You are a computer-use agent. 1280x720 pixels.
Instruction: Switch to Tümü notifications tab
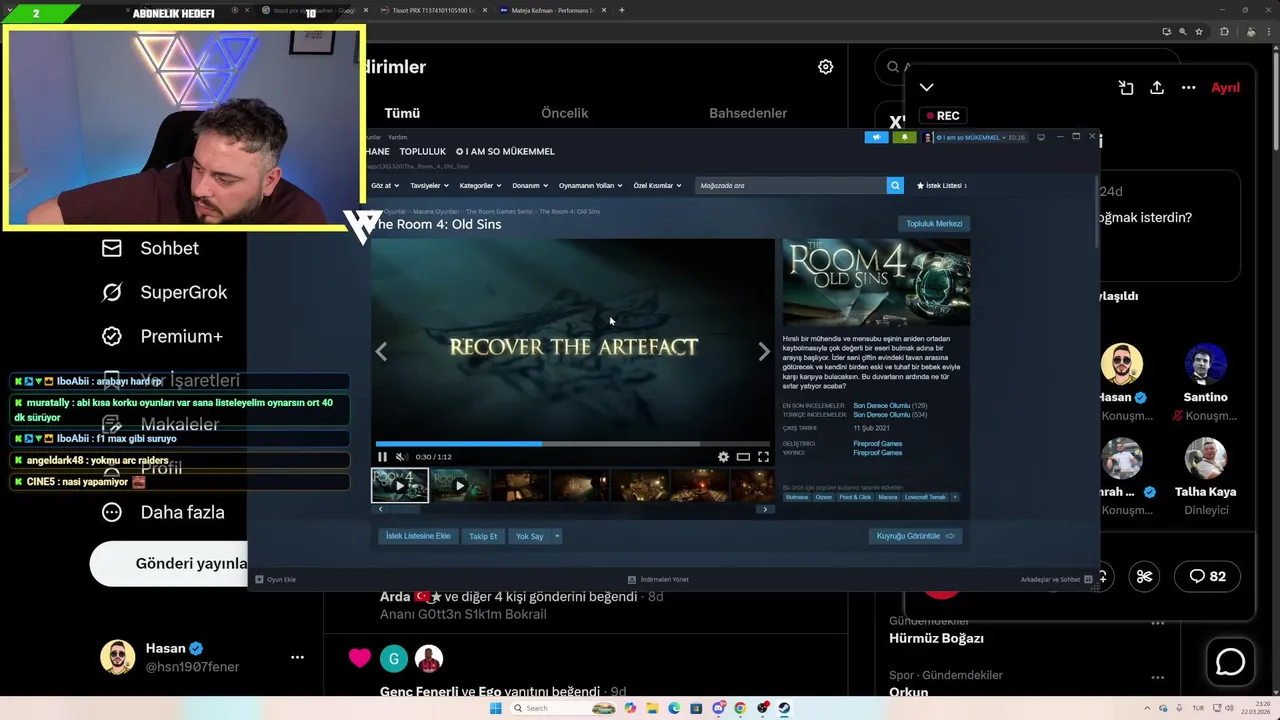tap(402, 113)
